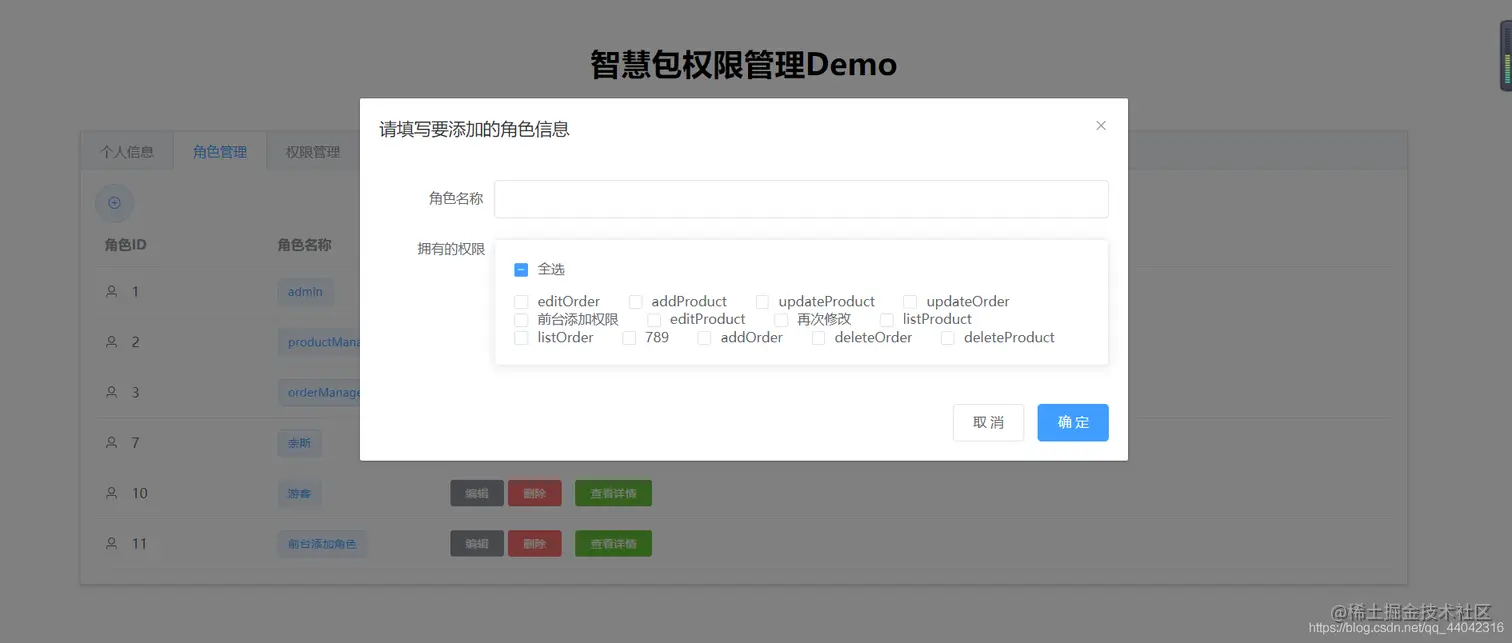Check the deleteOrder permission
This screenshot has height=643, width=1512.
(x=818, y=338)
